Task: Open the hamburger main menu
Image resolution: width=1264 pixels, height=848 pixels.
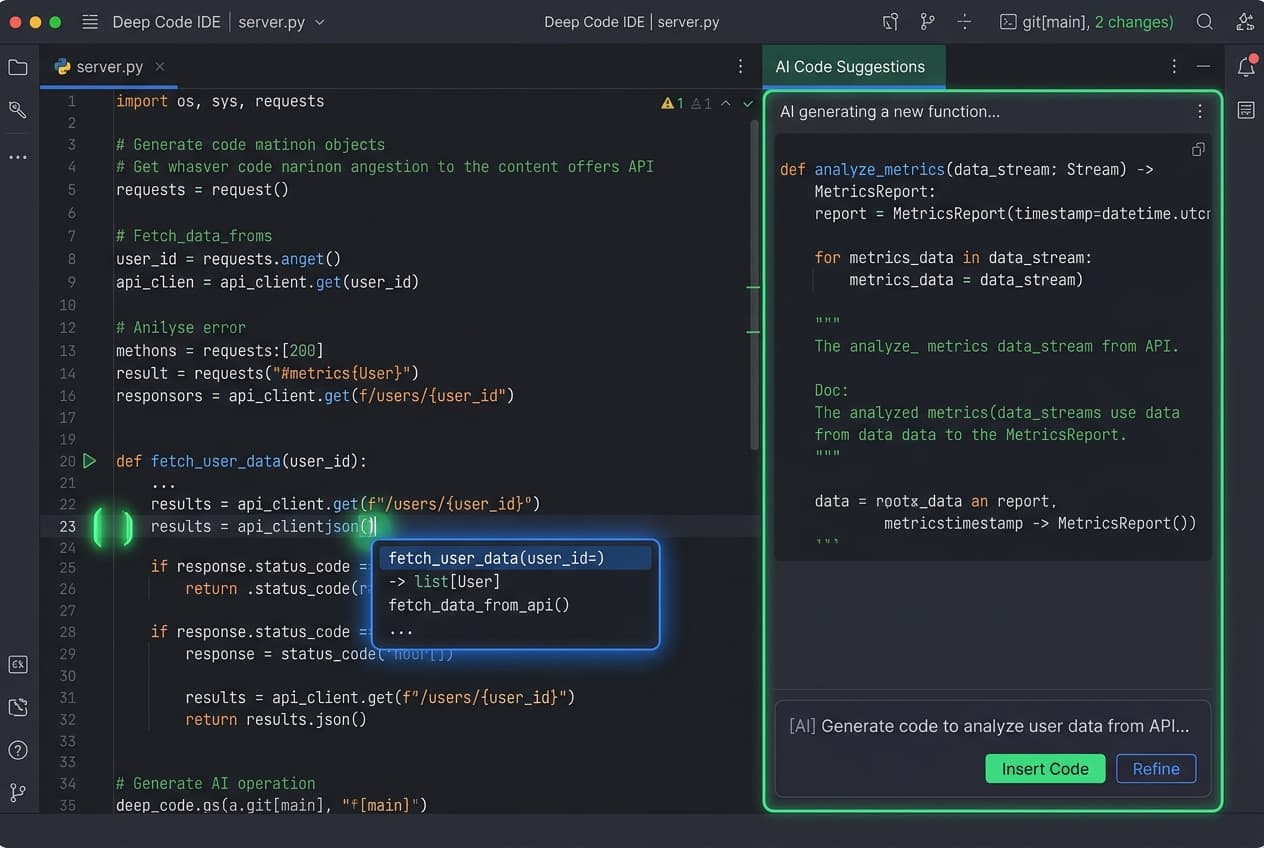Action: [90, 22]
